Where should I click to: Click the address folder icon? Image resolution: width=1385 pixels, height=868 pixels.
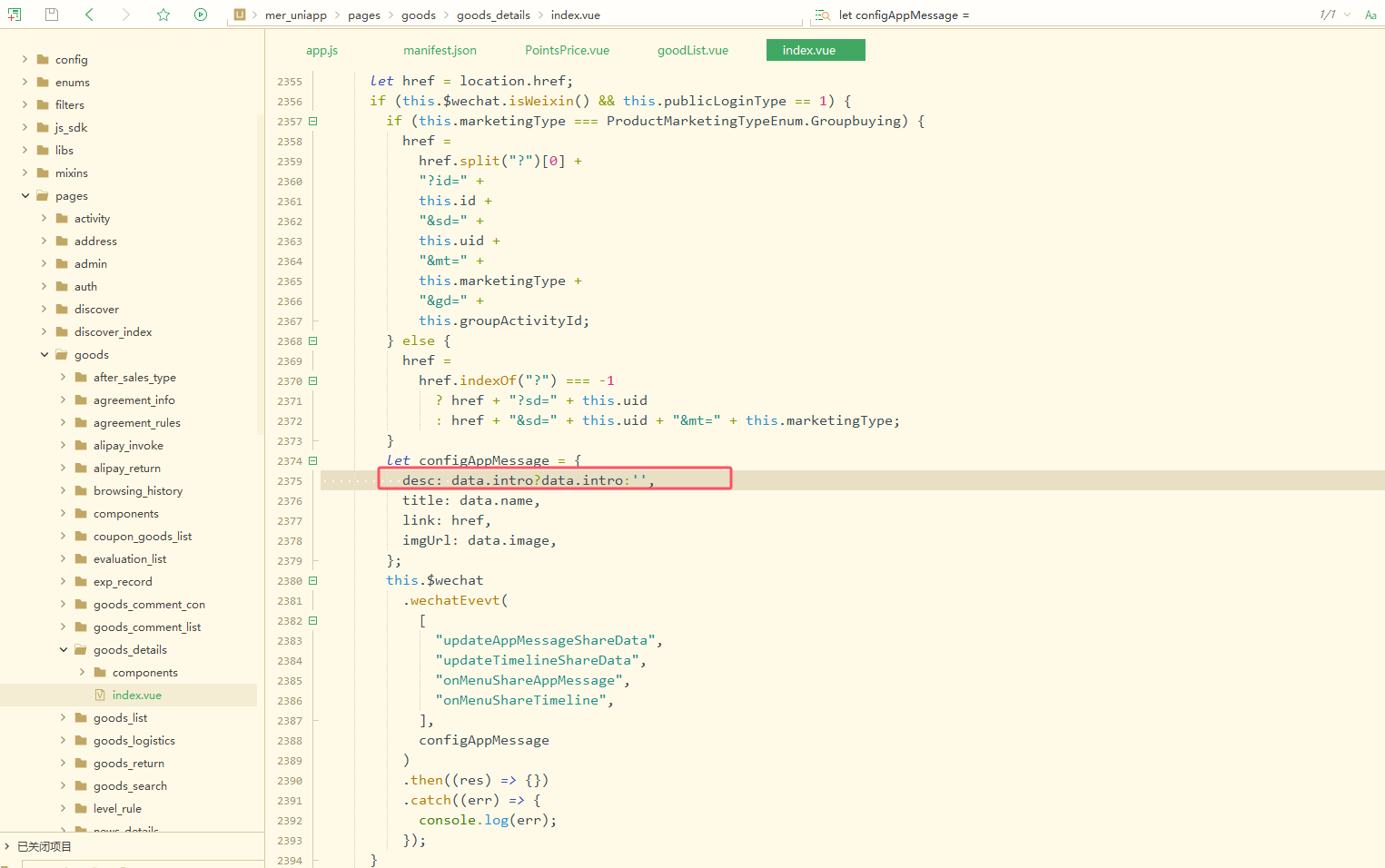(x=62, y=241)
